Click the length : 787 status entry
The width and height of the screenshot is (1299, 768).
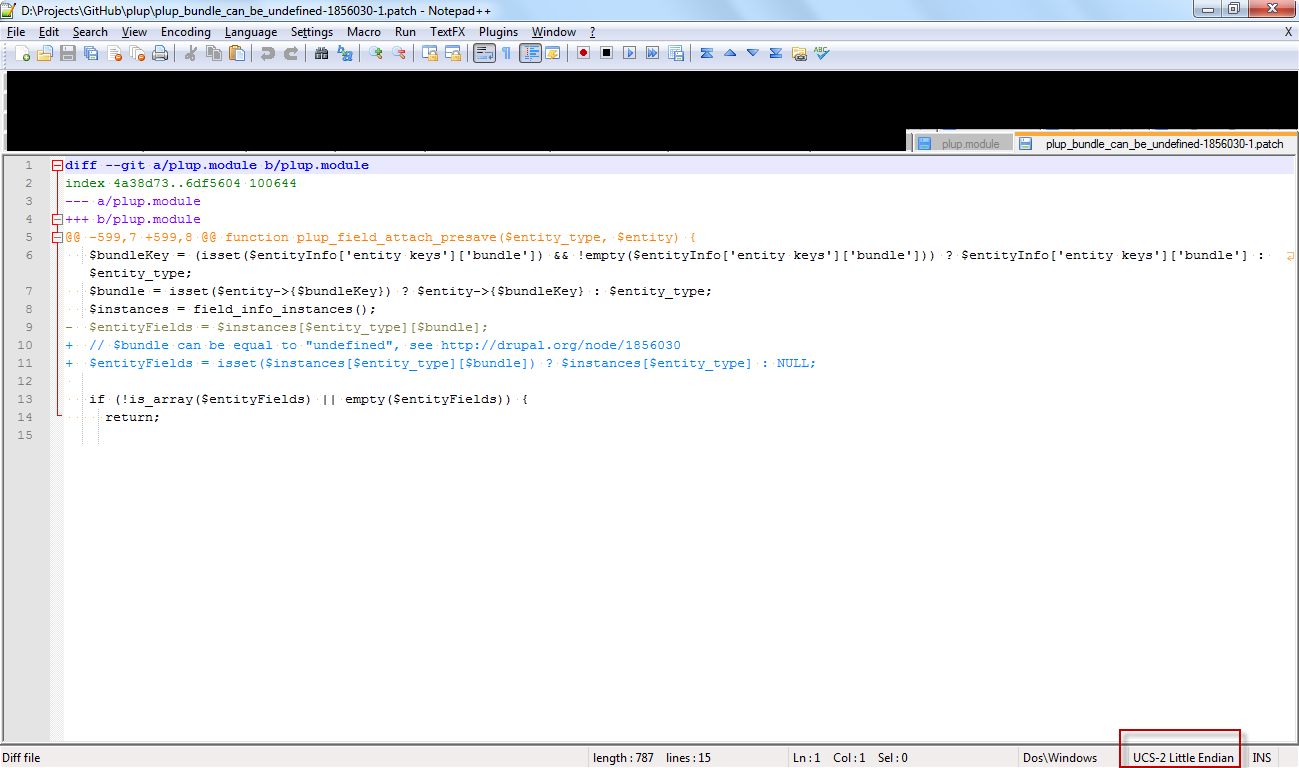tap(623, 758)
